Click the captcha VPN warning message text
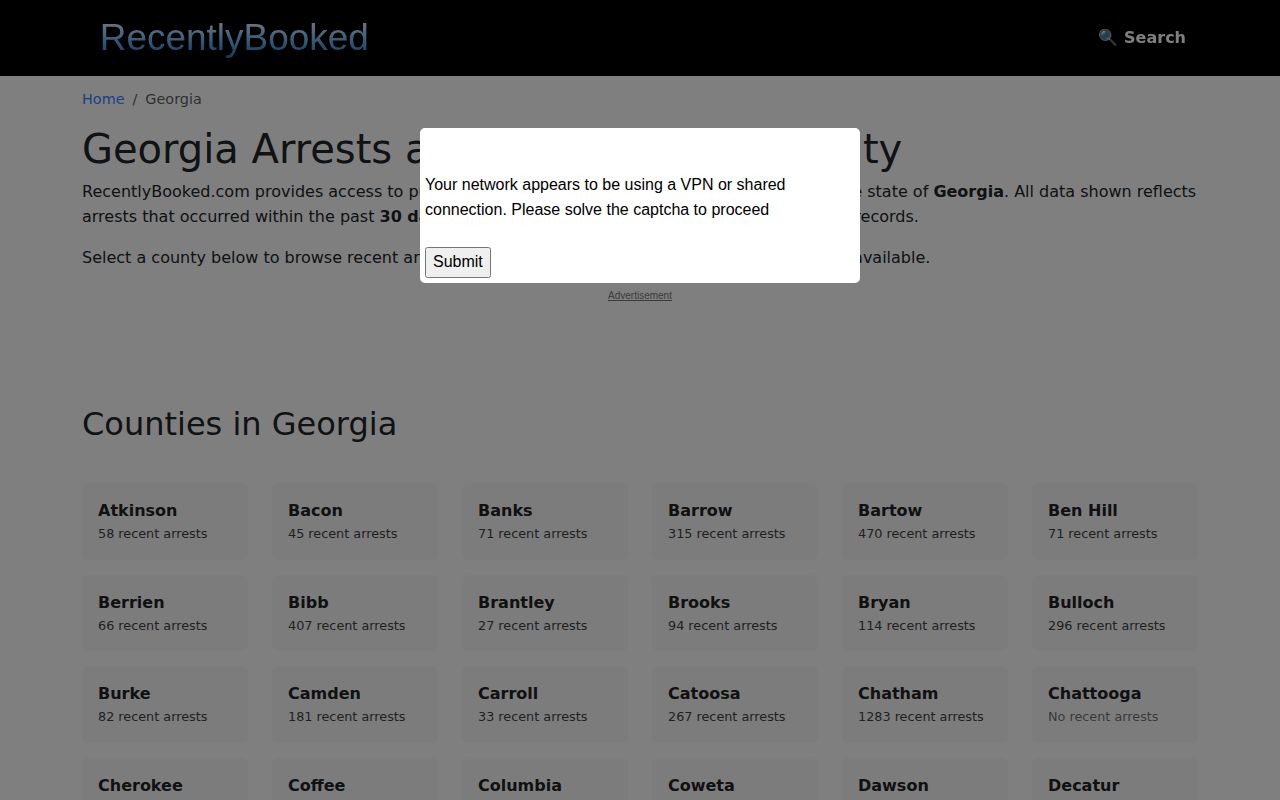This screenshot has width=1280, height=800. [605, 197]
